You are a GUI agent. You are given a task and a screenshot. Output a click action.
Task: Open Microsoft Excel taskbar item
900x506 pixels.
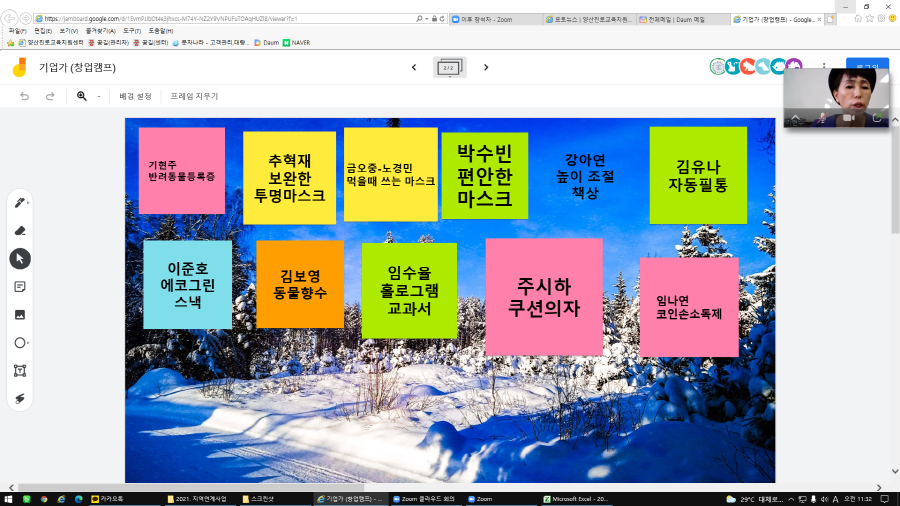point(576,499)
